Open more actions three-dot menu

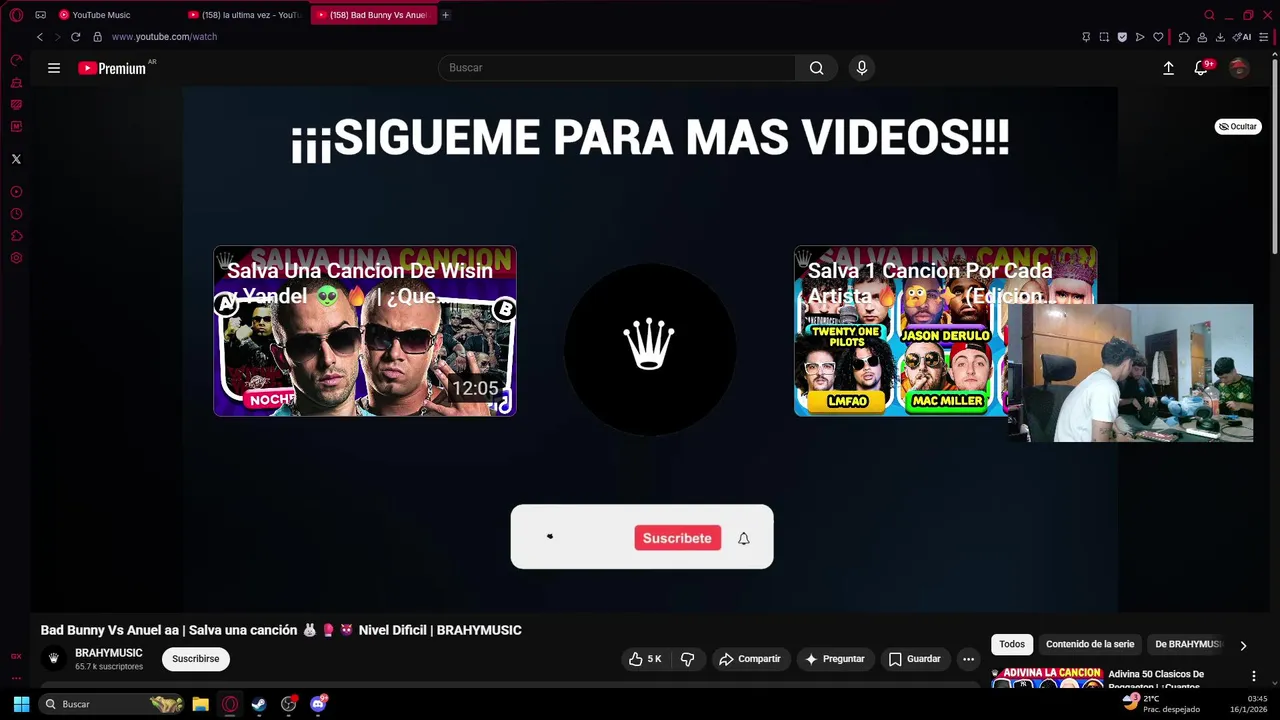click(968, 659)
